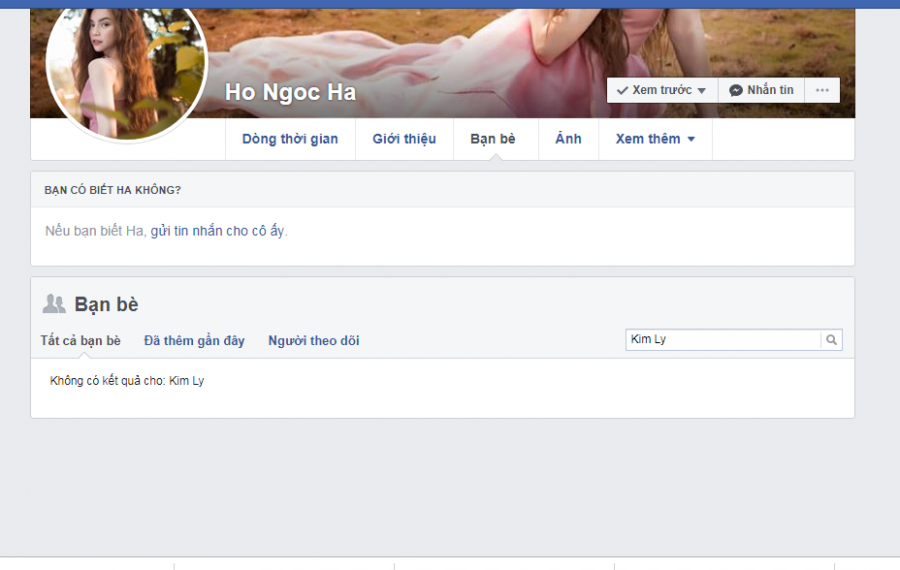Click the gửi tin nhắn cho cô ấy link
The width and height of the screenshot is (900, 570).
click(218, 231)
